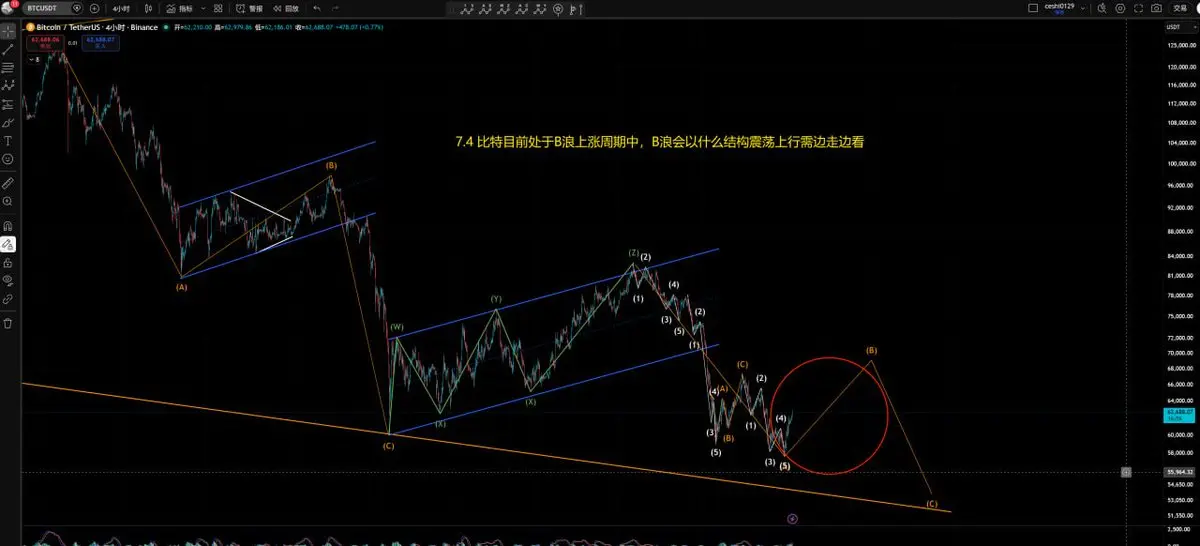
Task: Toggle hide all drawings eye icon
Action: [x=8, y=280]
